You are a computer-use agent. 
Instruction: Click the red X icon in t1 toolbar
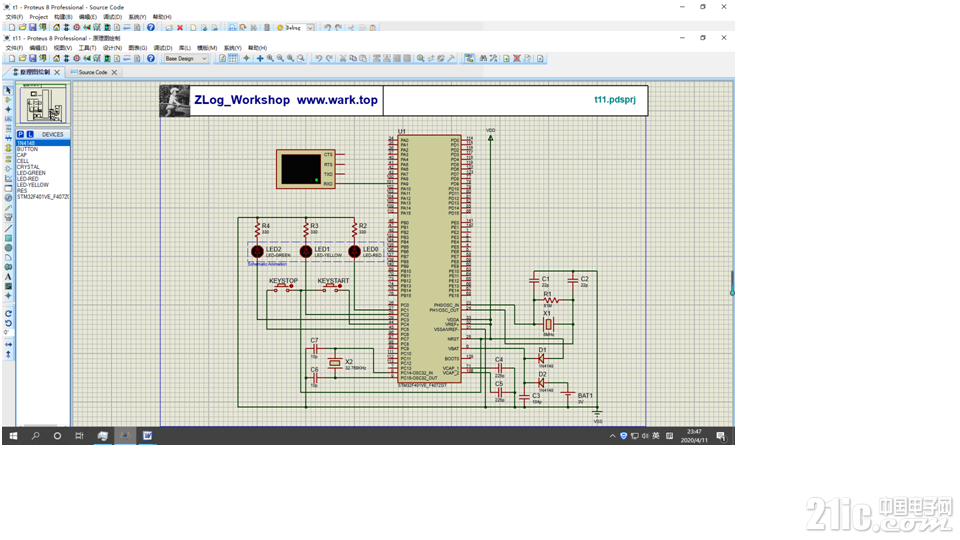180,28
